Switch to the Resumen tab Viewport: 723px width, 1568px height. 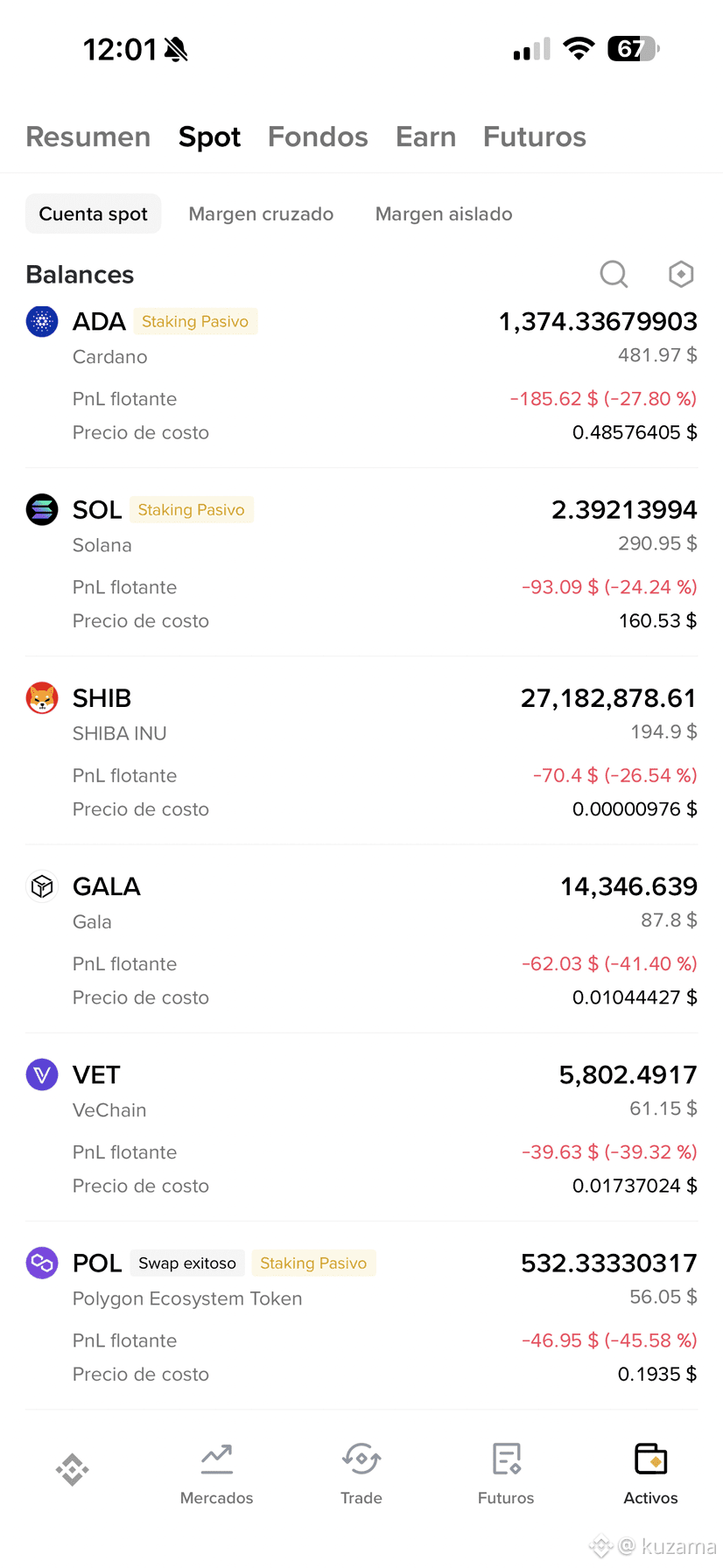click(88, 136)
